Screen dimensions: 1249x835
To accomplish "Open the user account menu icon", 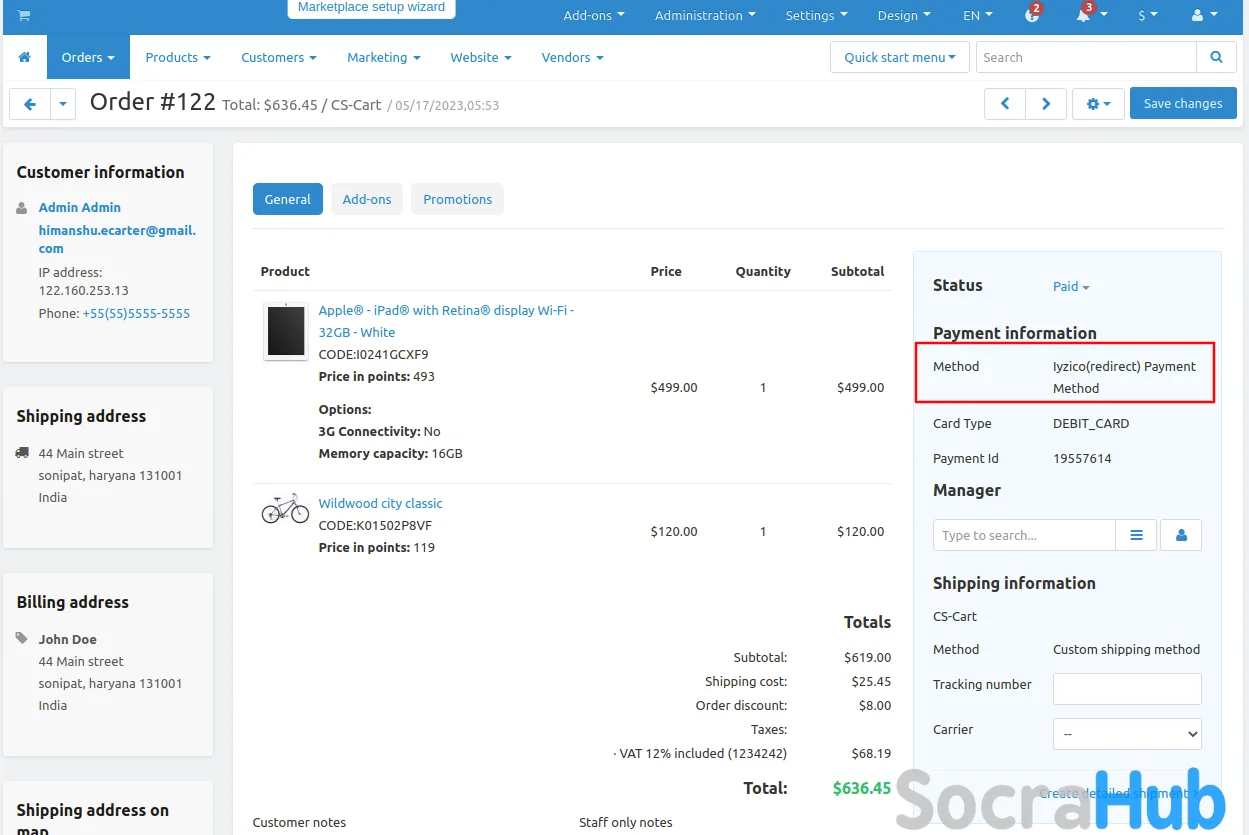I will [1204, 16].
